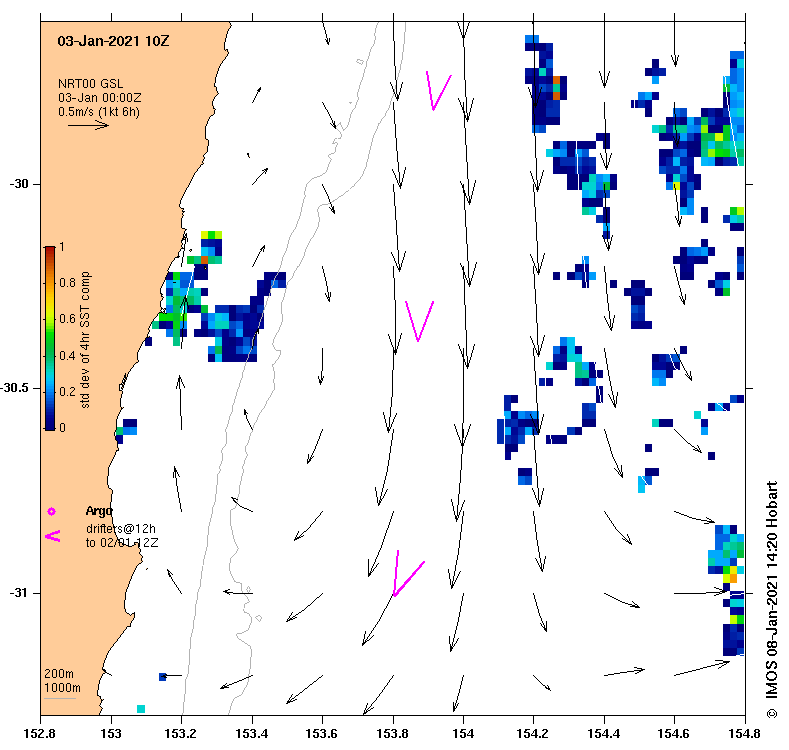This screenshot has width=789, height=750.
Task: Click the gray 1000m isobath legend line
Action: 60,699
